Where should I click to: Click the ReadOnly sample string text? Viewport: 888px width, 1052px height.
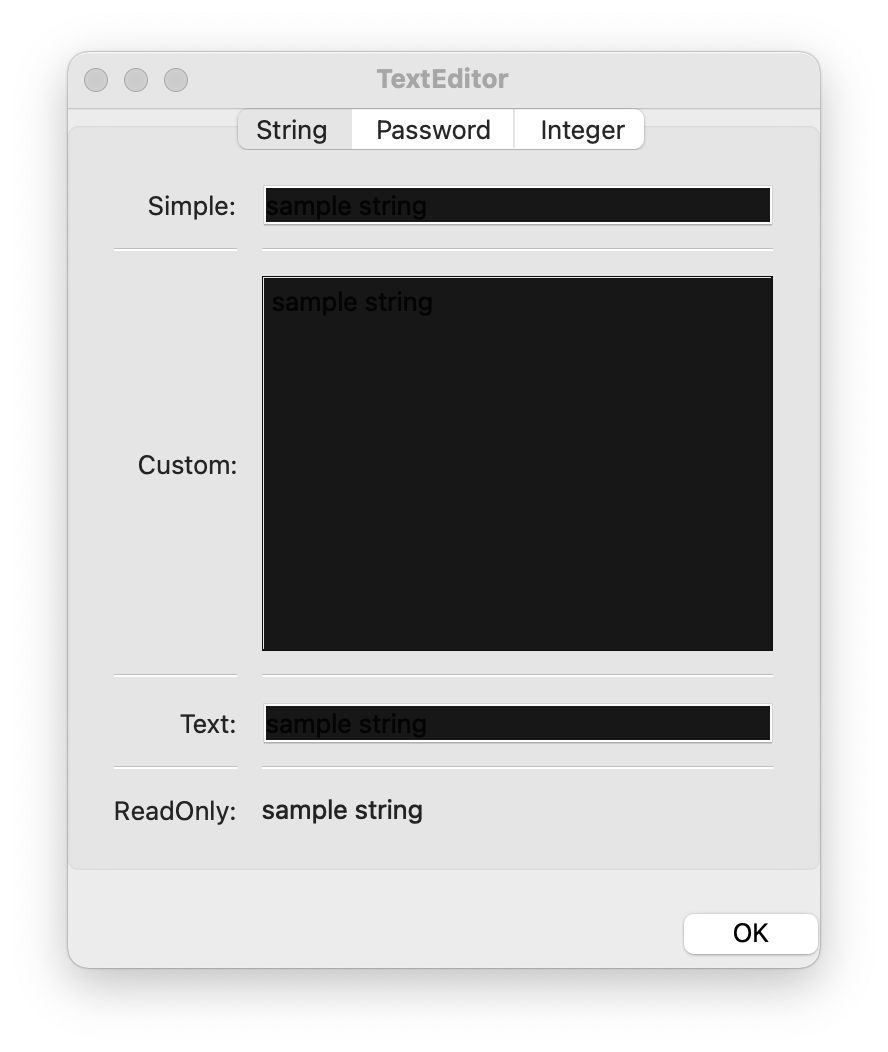(x=341, y=810)
